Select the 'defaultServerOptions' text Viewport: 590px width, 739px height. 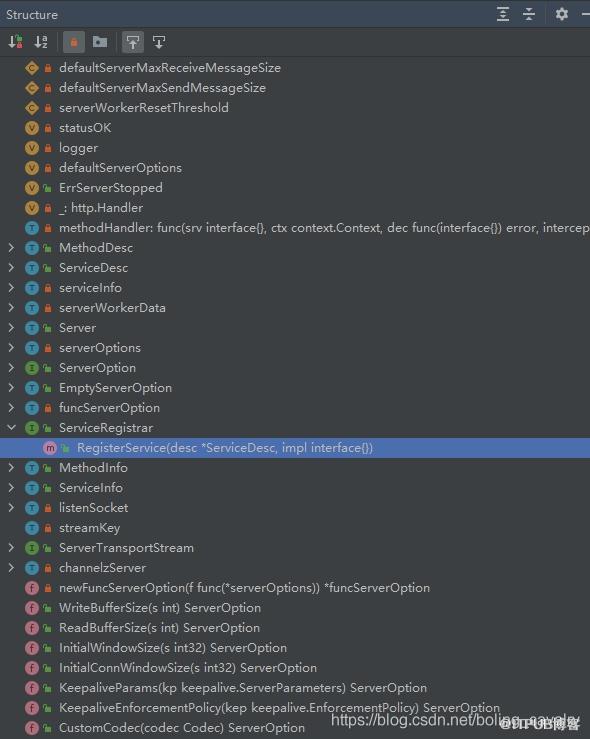[120, 168]
